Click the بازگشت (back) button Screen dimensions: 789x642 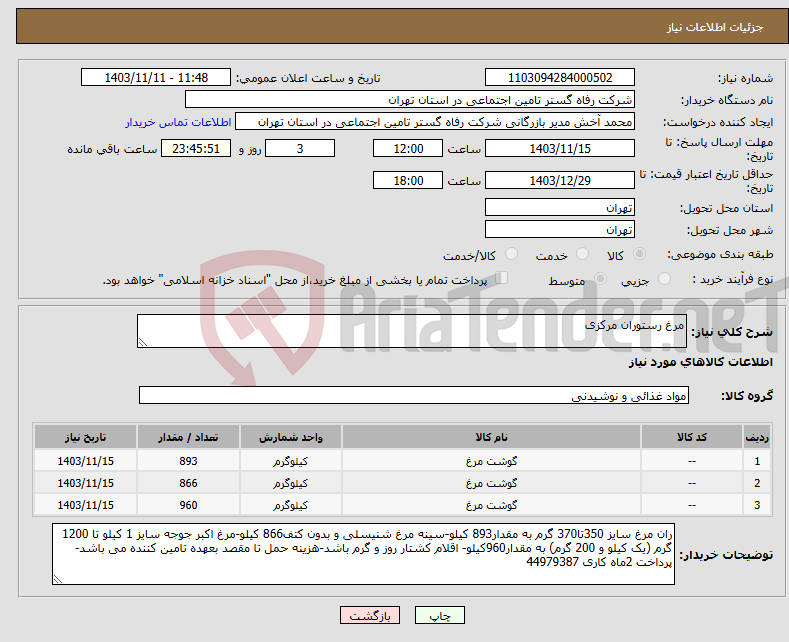370,615
